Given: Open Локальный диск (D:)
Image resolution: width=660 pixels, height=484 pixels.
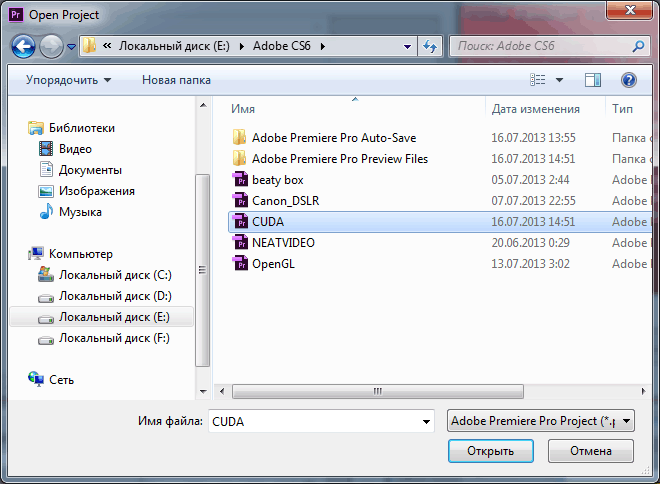Looking at the screenshot, I should (115, 296).
